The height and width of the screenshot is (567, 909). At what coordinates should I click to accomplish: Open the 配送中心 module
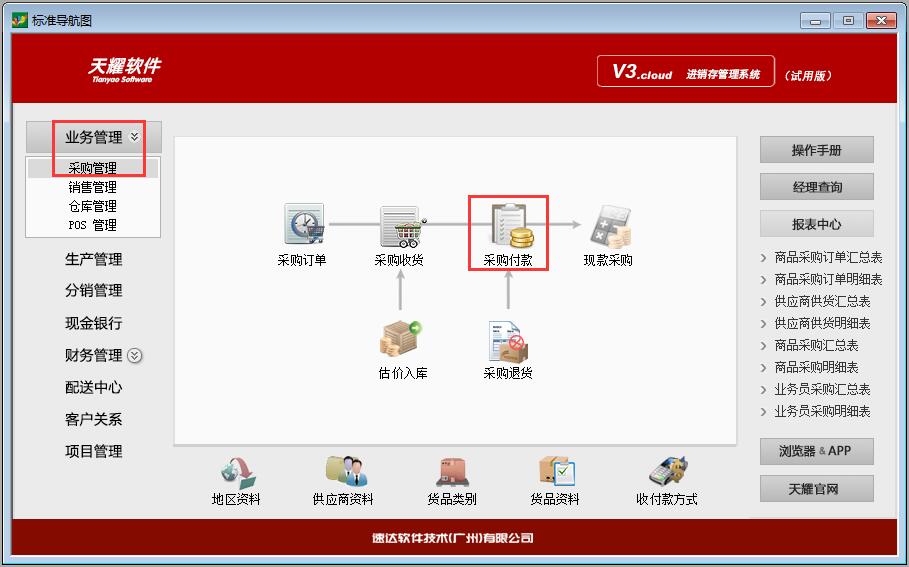[x=93, y=387]
